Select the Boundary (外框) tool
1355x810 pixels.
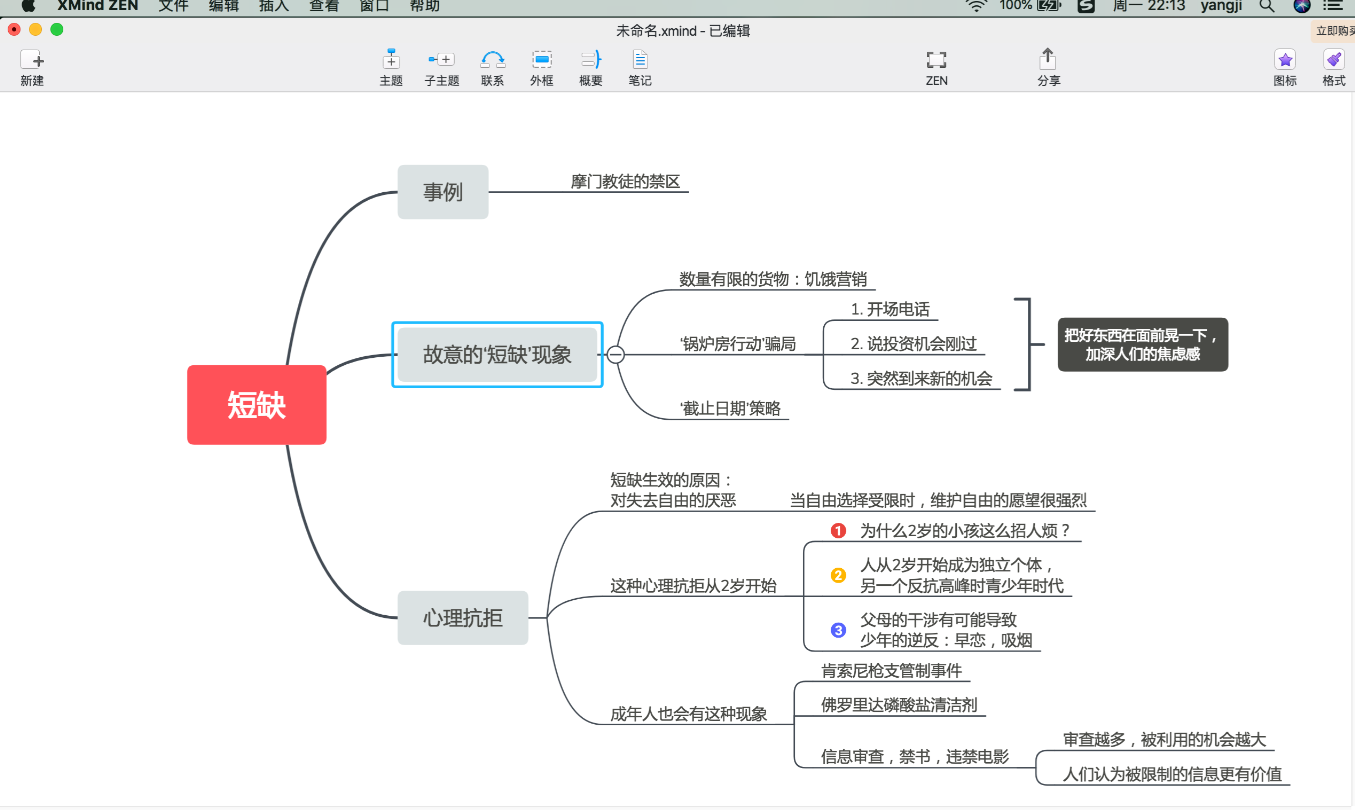pos(541,60)
